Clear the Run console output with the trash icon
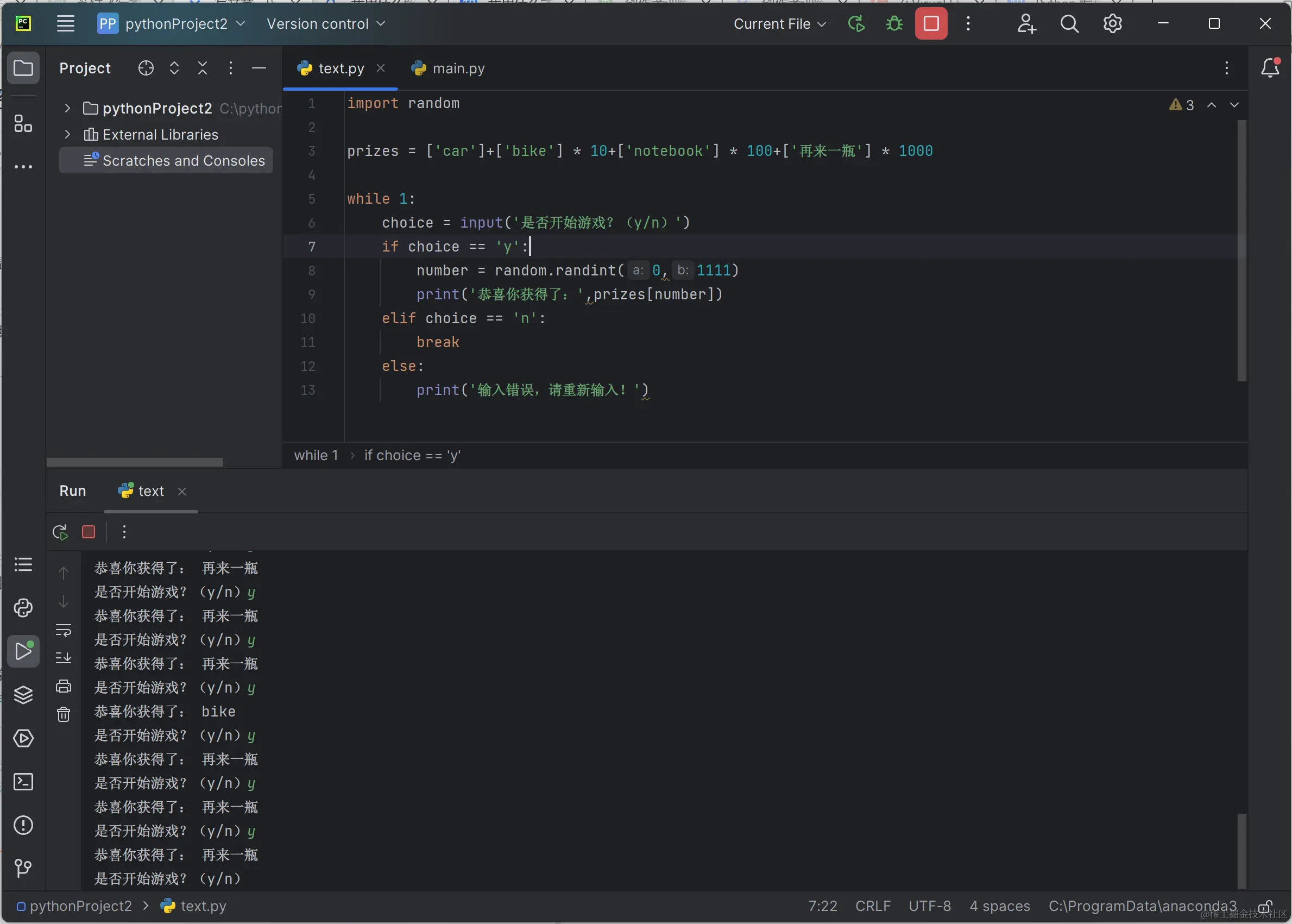1292x924 pixels. click(64, 714)
